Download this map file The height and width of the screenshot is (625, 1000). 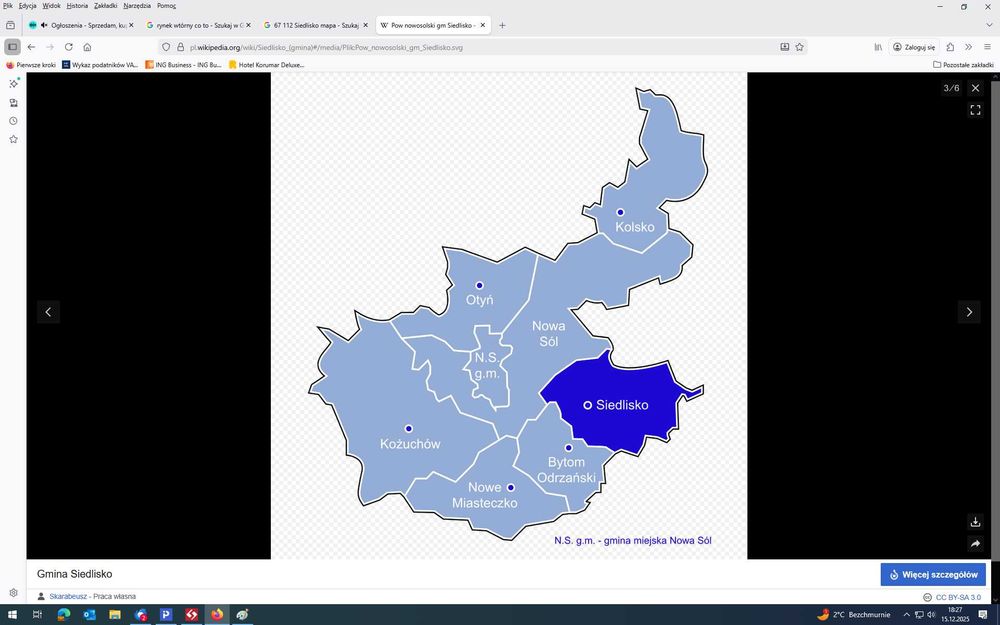pyautogui.click(x=975, y=522)
